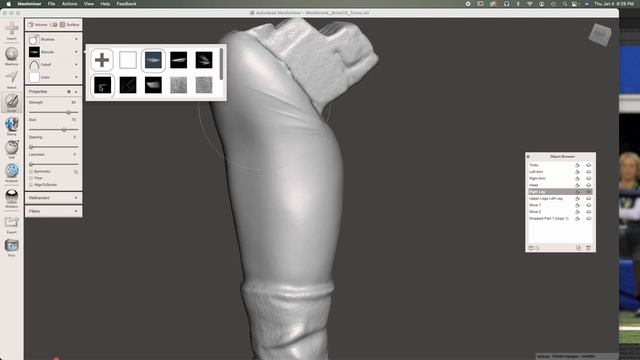This screenshot has width=640, height=360.
Task: Open the View menu
Action: pos(89,4)
